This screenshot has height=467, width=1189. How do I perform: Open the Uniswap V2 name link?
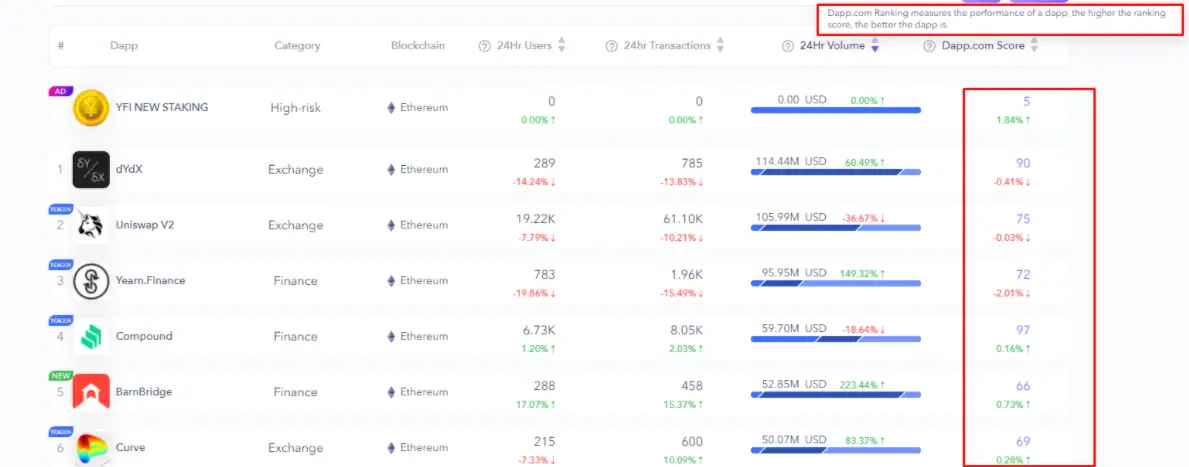click(145, 225)
